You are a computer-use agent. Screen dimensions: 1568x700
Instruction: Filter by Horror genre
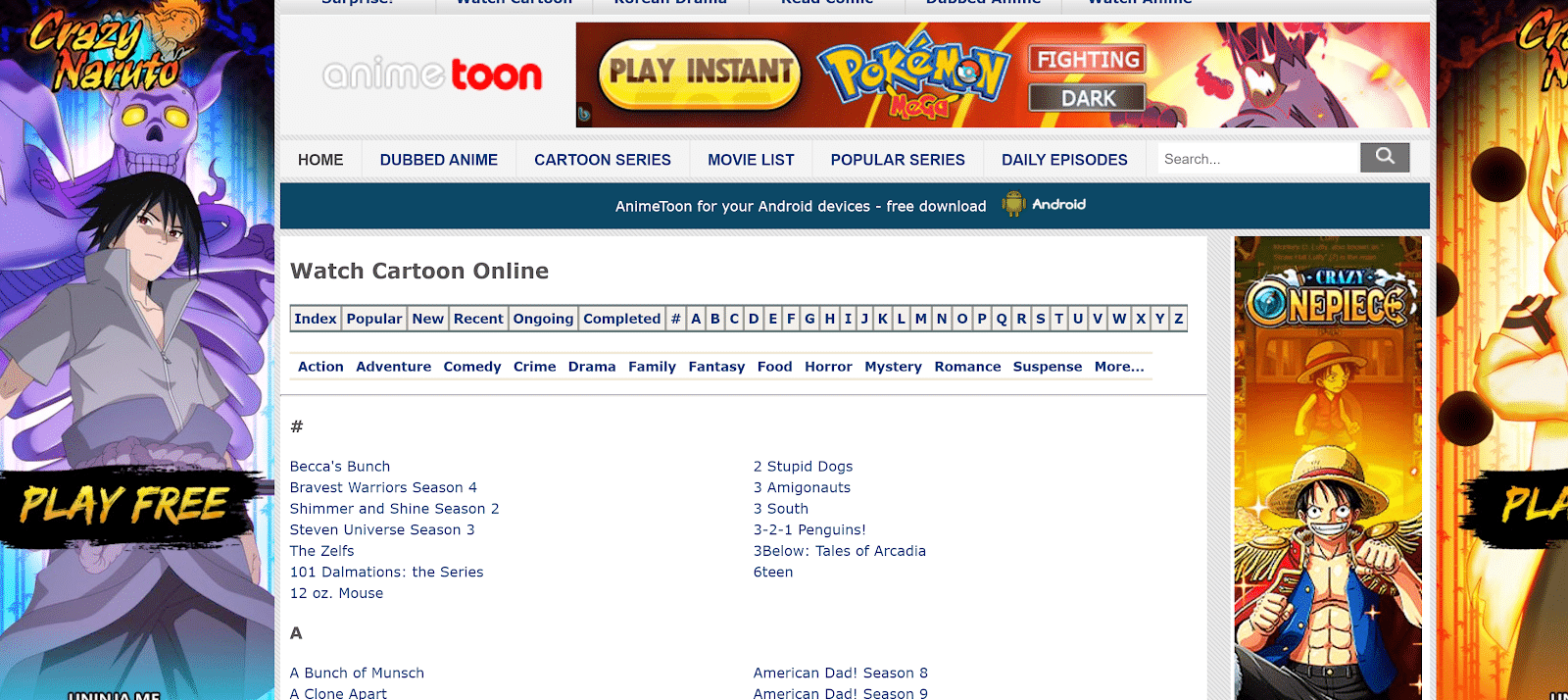tap(829, 367)
